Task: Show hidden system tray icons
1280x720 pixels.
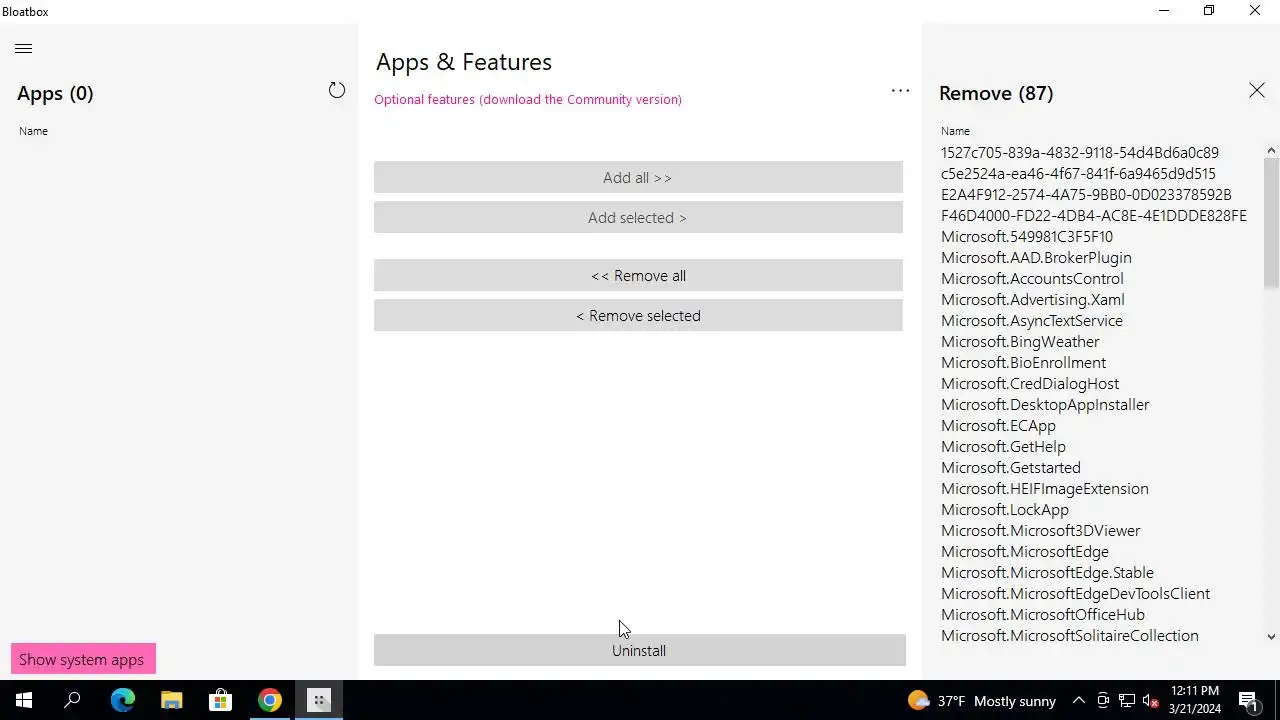Action: click(x=1079, y=701)
